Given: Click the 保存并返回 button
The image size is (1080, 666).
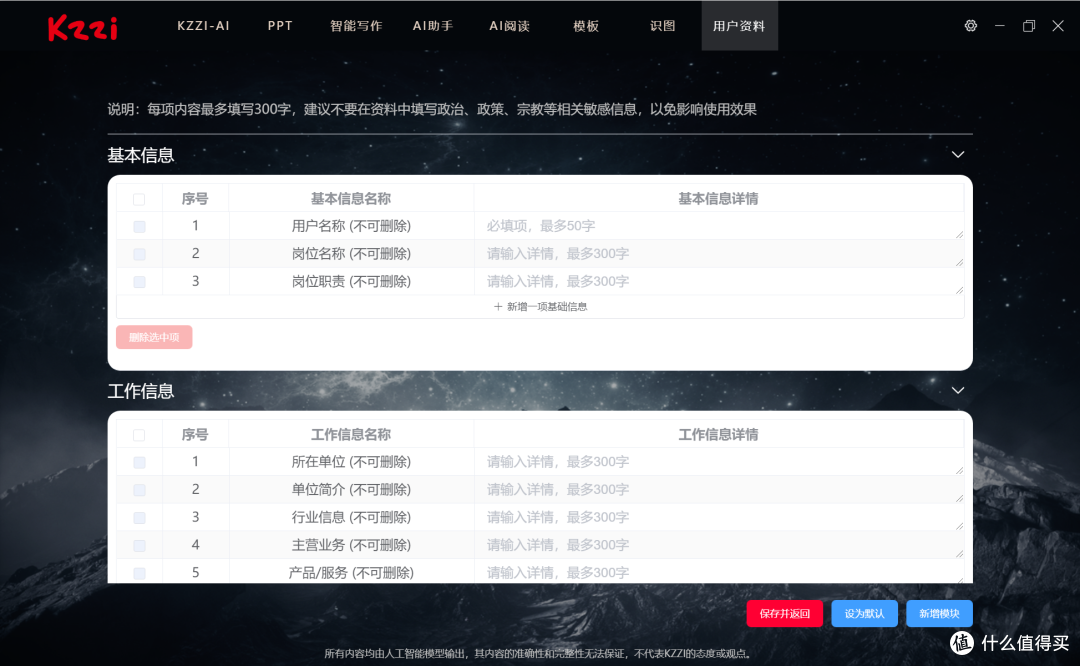Looking at the screenshot, I should click(785, 613).
